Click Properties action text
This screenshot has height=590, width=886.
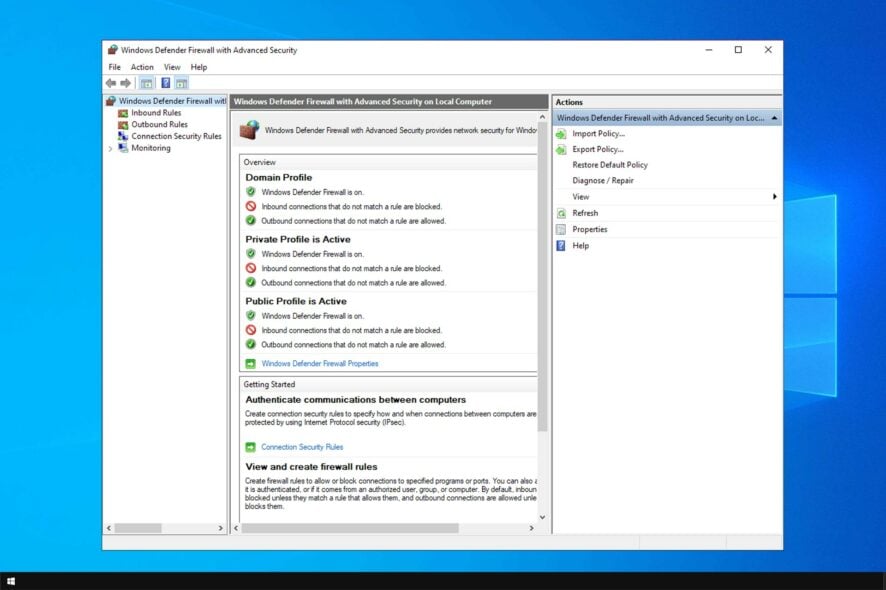(x=589, y=229)
